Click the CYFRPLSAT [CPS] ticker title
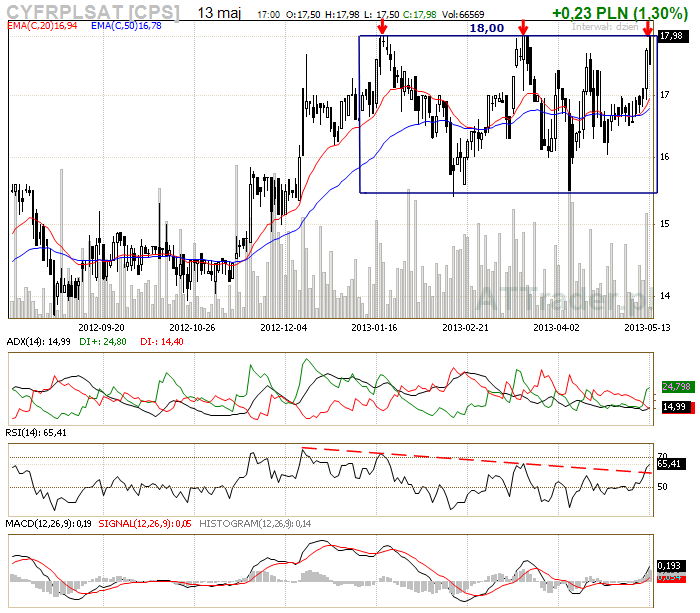 (93, 12)
